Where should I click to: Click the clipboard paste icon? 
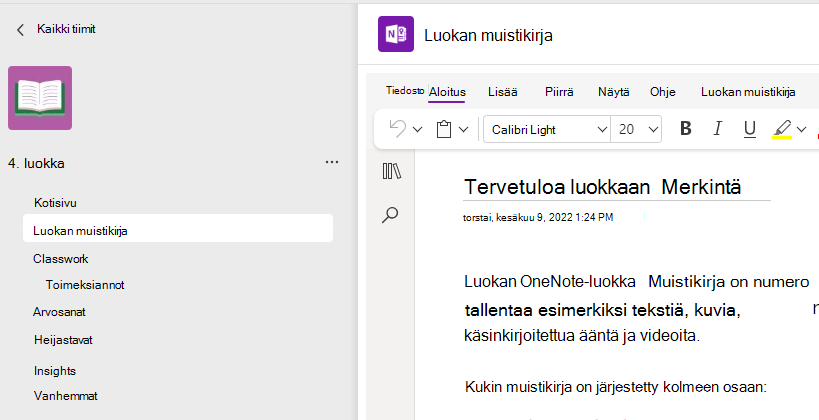[443, 129]
